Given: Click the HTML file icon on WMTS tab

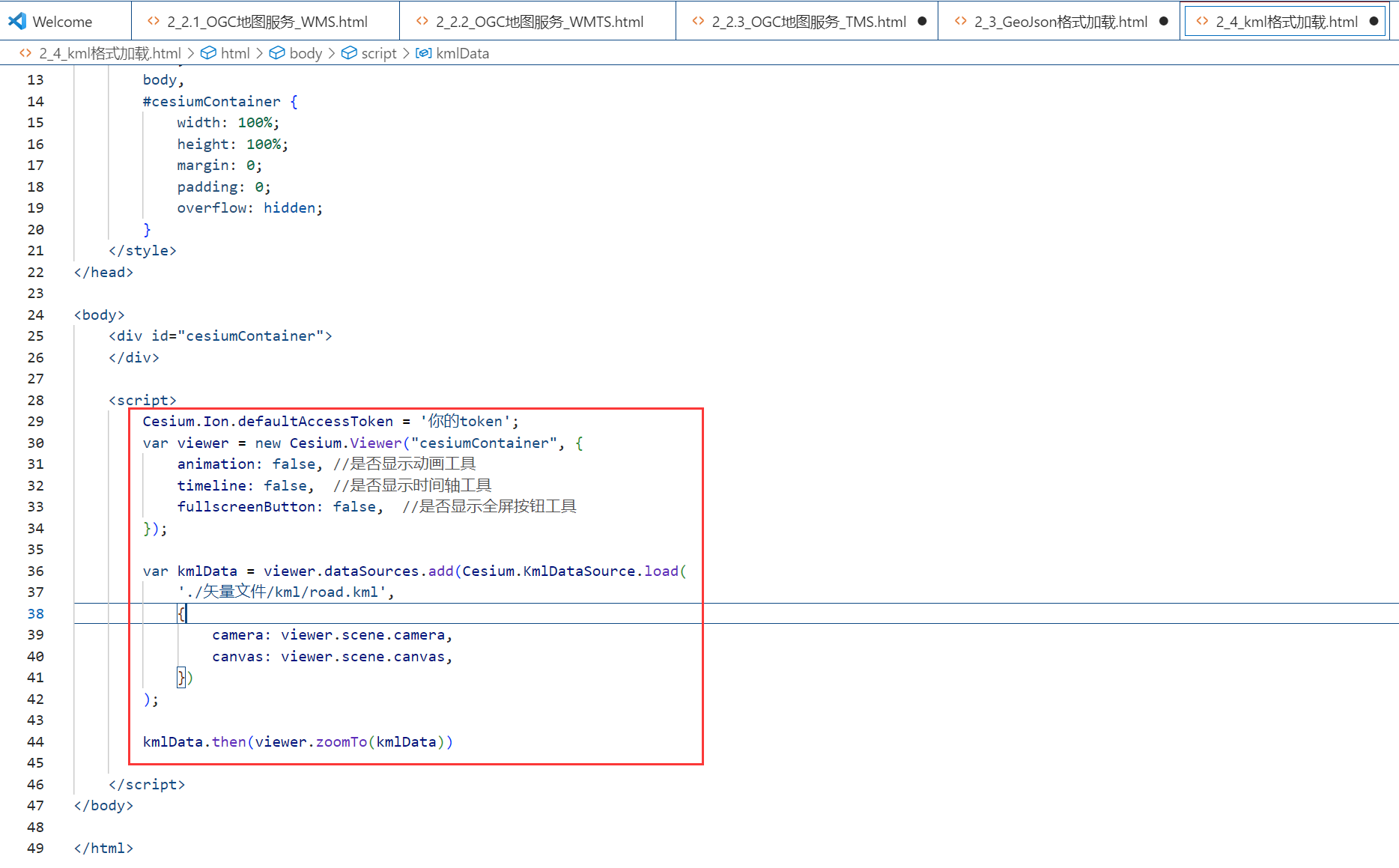Looking at the screenshot, I should (x=422, y=21).
